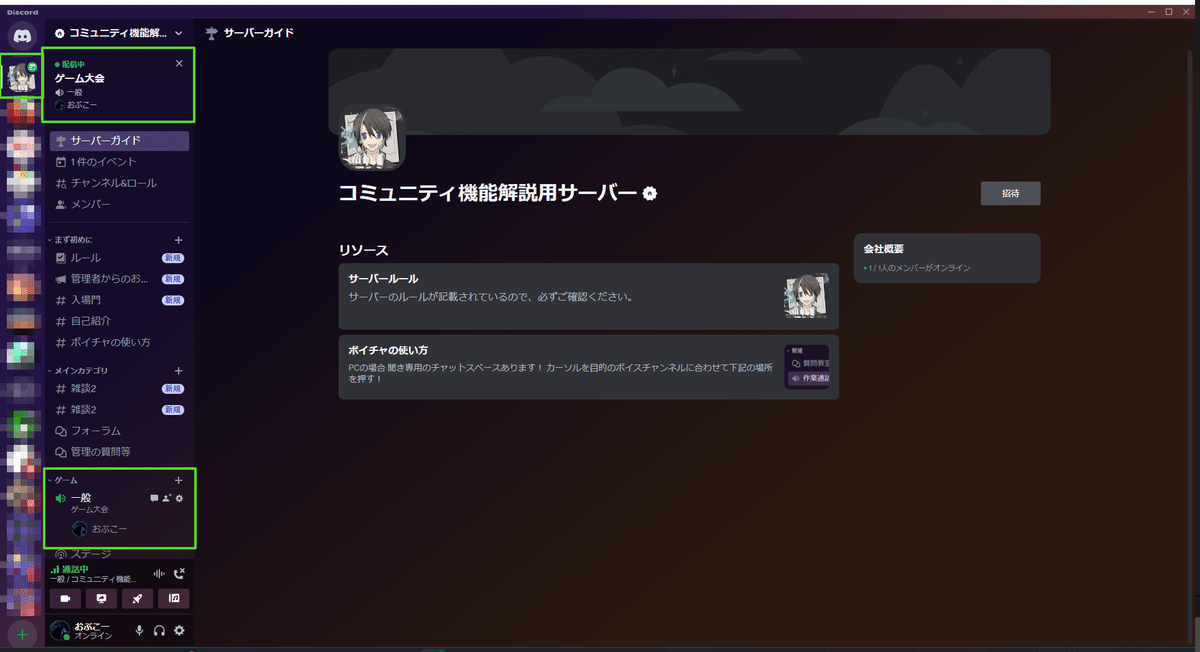Open ボイチャの使い方 channel in sidebar
1200x652 pixels.
click(119, 342)
